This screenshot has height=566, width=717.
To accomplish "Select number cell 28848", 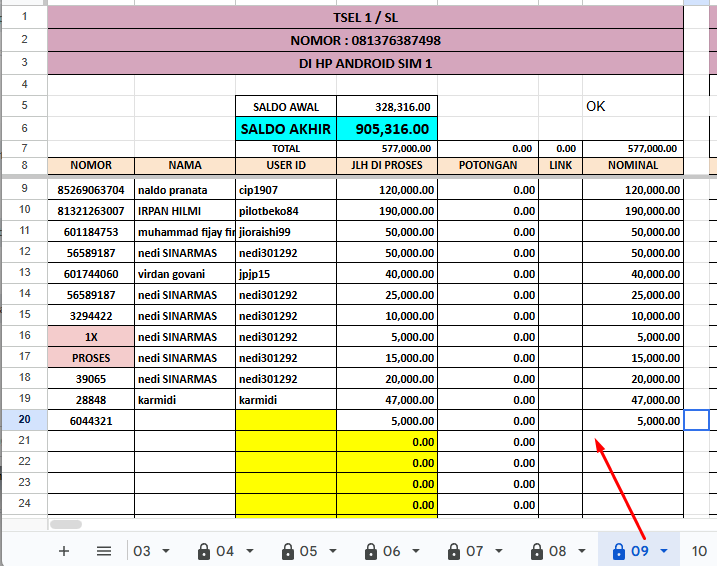I will click(91, 400).
